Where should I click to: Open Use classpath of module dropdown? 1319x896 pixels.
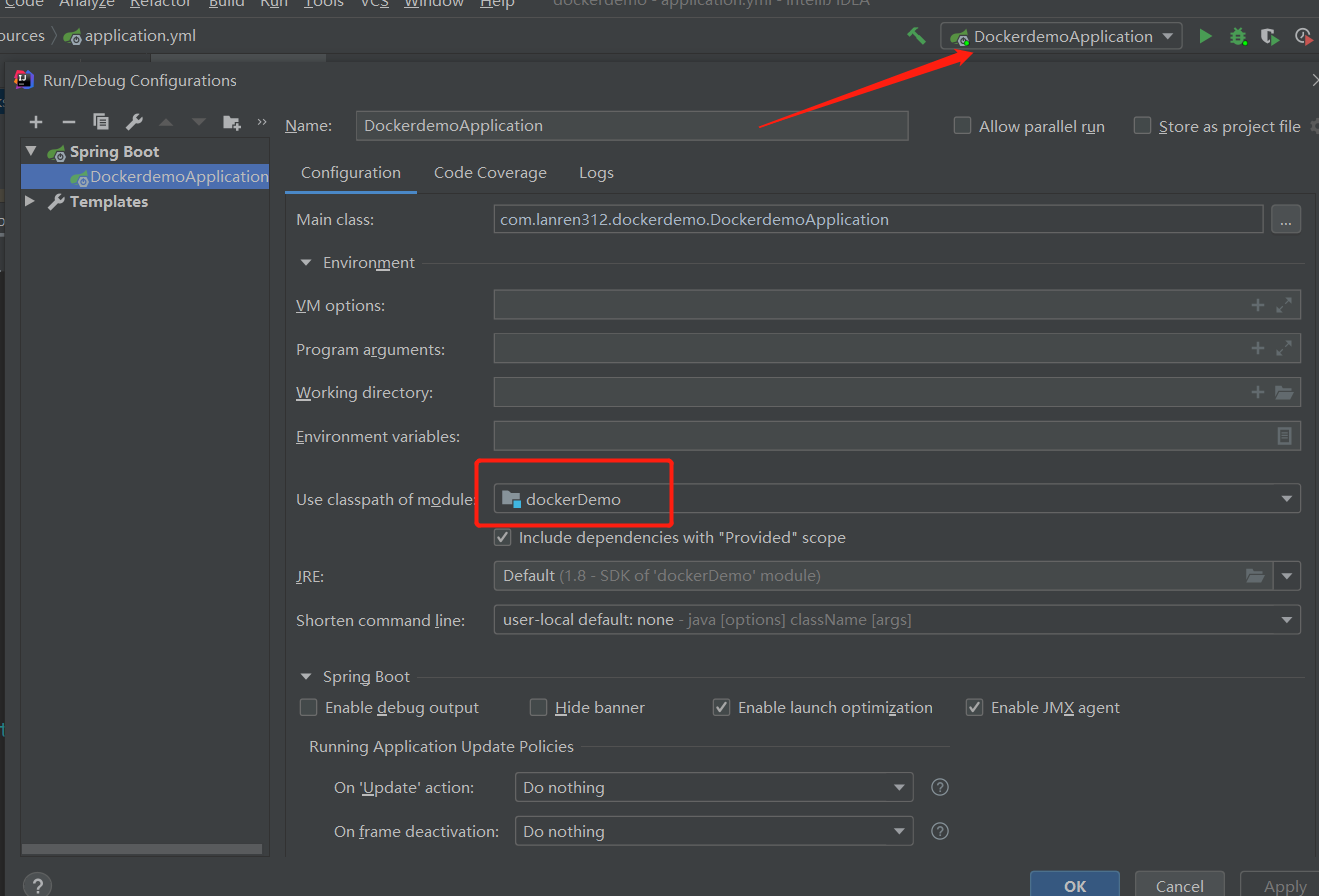(897, 498)
